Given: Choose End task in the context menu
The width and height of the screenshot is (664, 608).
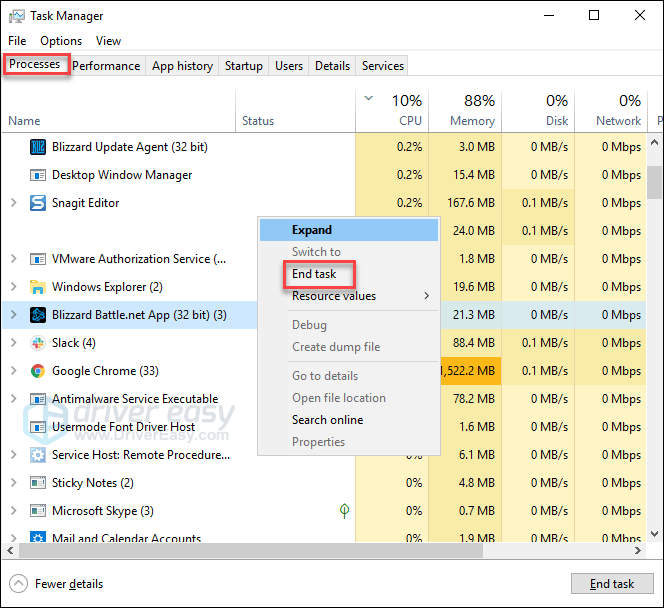Looking at the screenshot, I should pyautogui.click(x=349, y=274).
